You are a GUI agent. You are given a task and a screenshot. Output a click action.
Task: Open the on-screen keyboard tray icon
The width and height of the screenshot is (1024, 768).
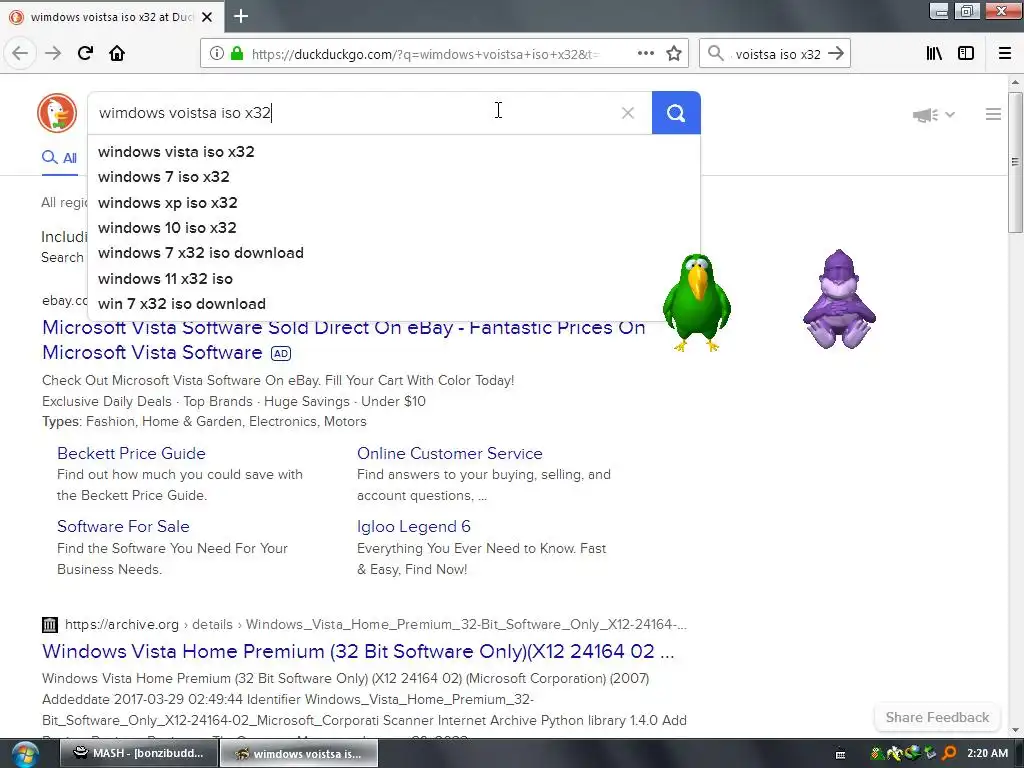pyautogui.click(x=840, y=754)
